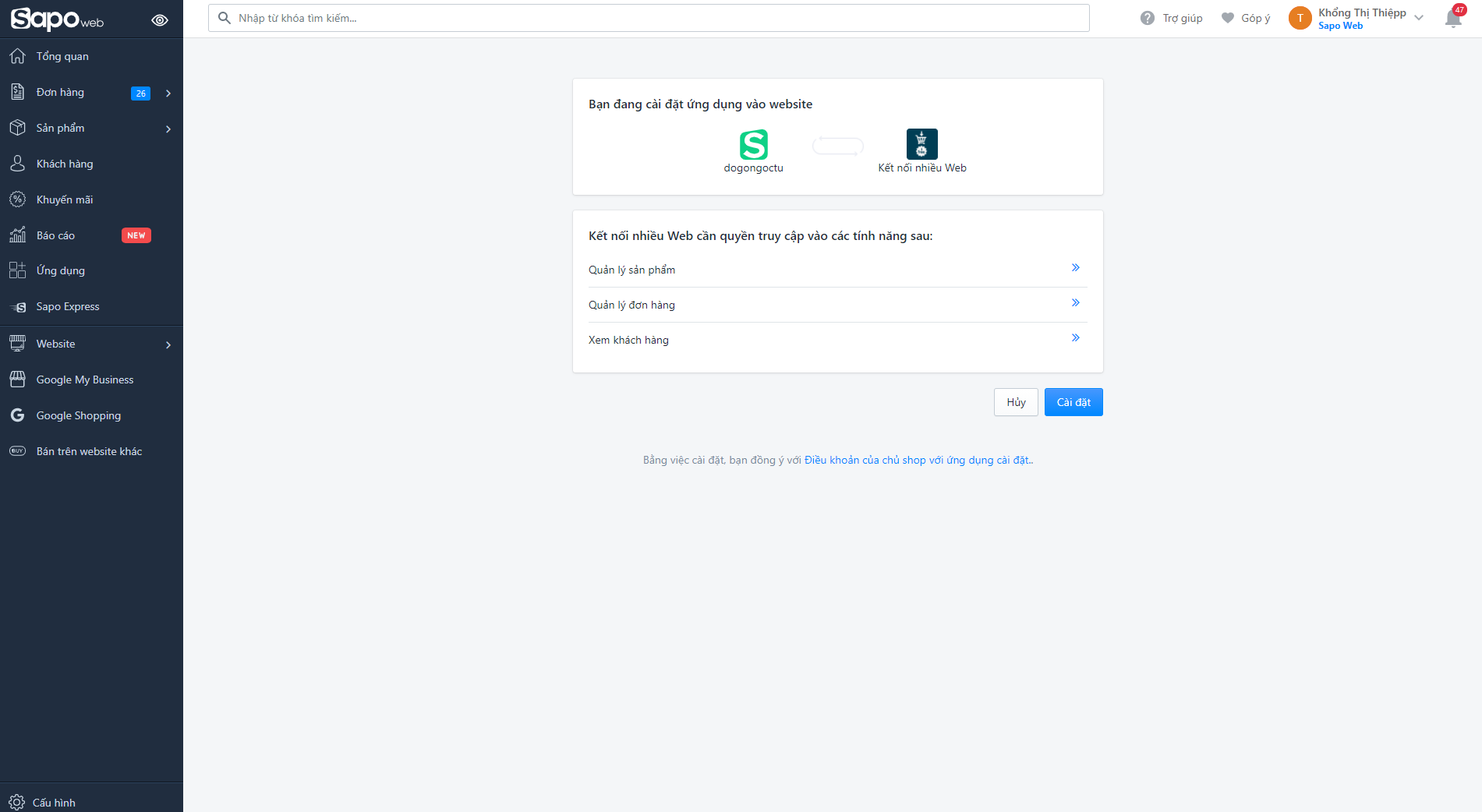
Task: Click the Sapo web logo
Action: (57, 19)
